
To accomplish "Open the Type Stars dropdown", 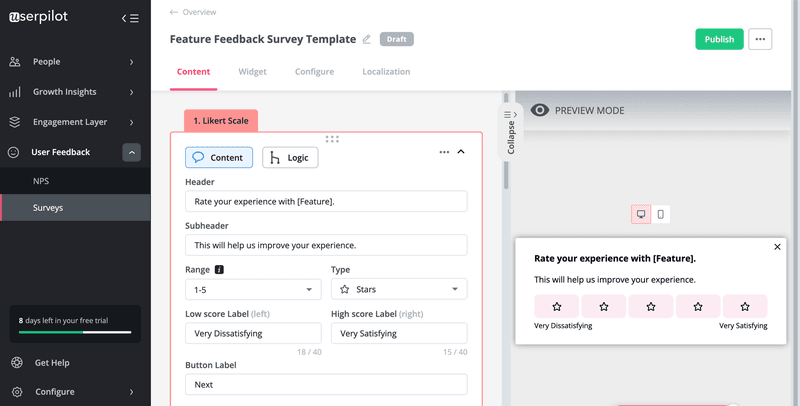I will pos(399,289).
